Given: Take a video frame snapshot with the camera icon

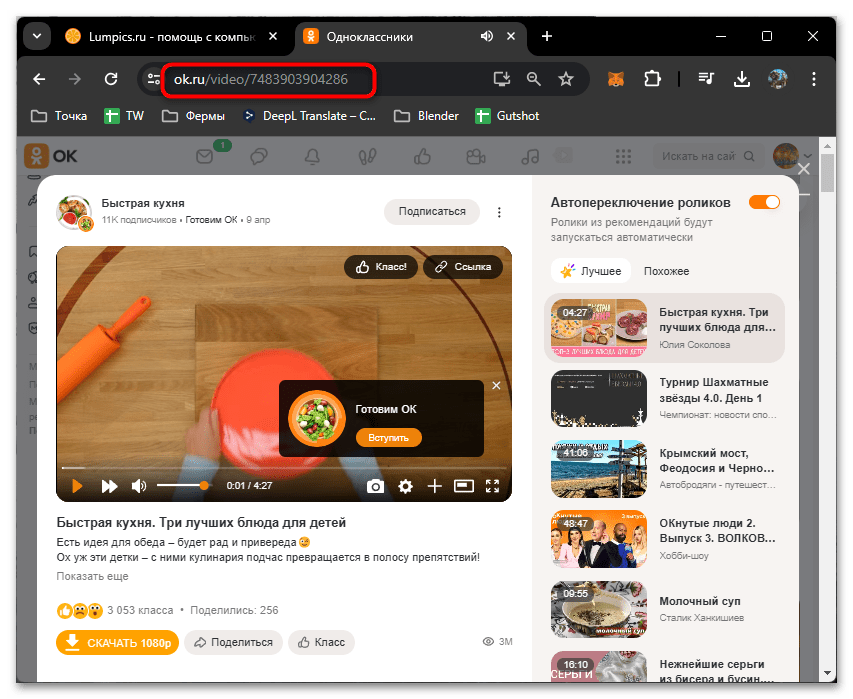Looking at the screenshot, I should 375,486.
